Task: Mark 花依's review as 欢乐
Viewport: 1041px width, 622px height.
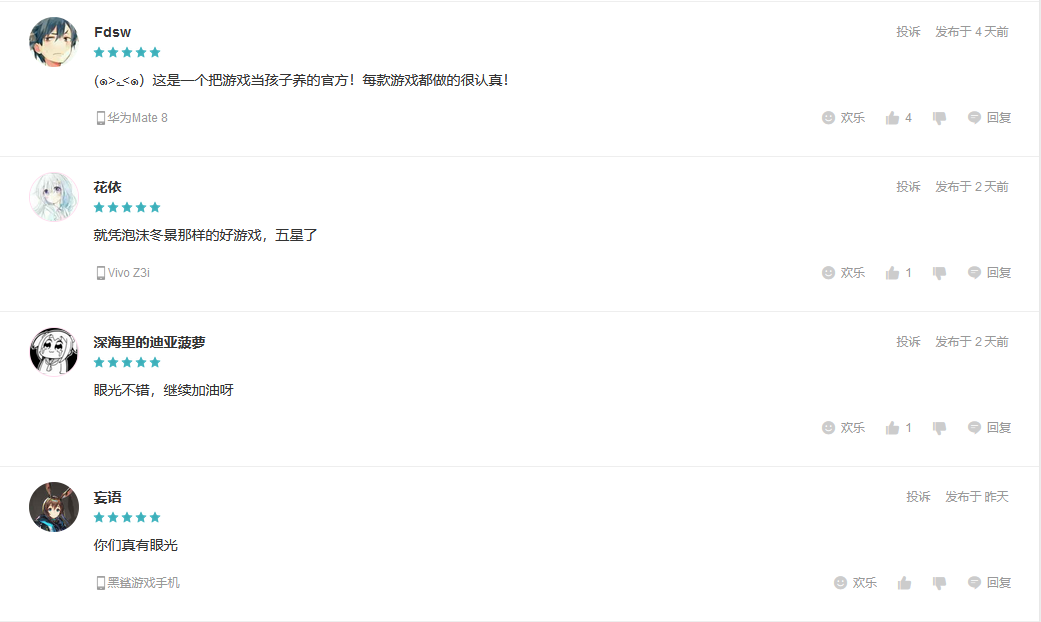Action: tap(843, 273)
